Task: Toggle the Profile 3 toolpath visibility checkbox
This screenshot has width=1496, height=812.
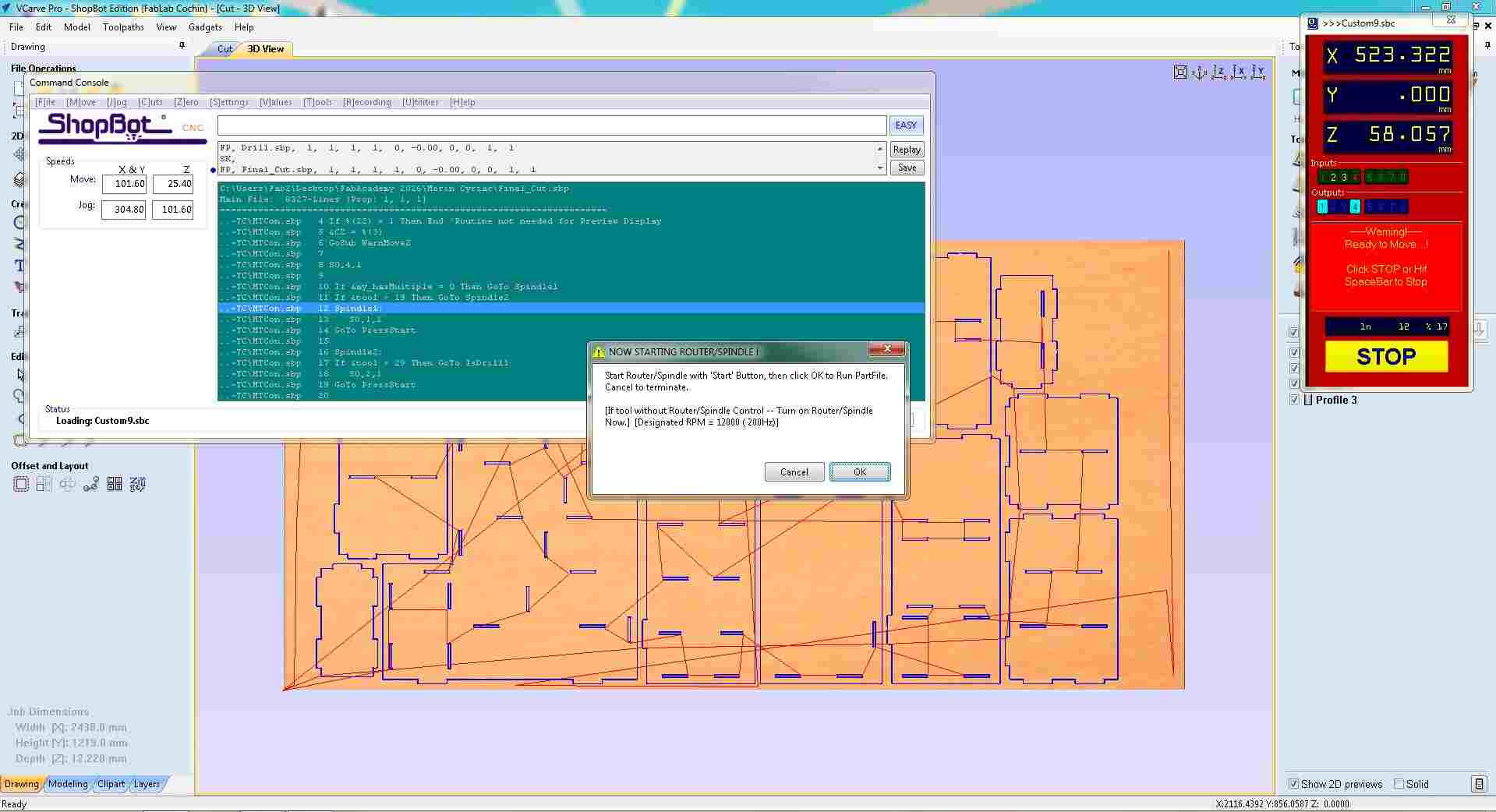Action: [x=1294, y=400]
